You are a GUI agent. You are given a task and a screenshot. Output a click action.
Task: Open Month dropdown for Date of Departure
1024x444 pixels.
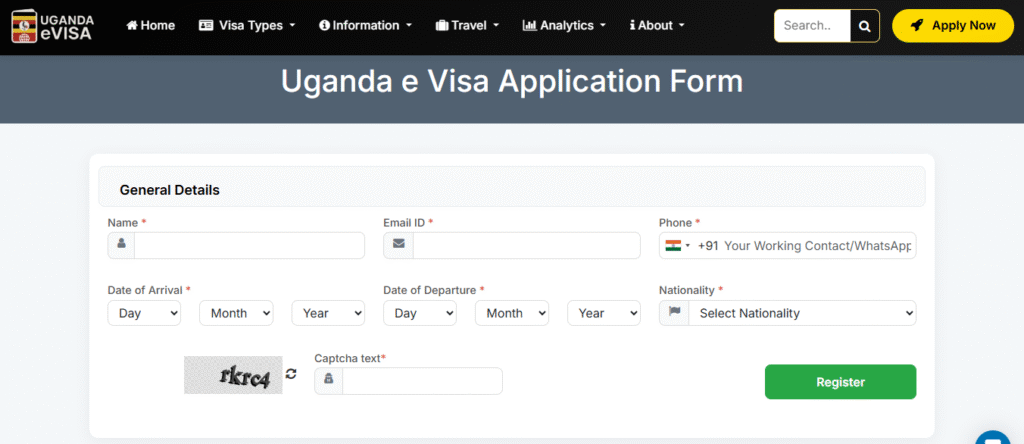point(511,313)
